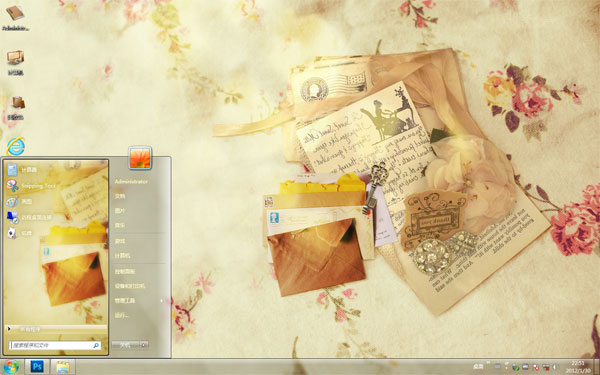Click the keyboard input method tray icon
This screenshot has height=375, width=600.
[497, 367]
